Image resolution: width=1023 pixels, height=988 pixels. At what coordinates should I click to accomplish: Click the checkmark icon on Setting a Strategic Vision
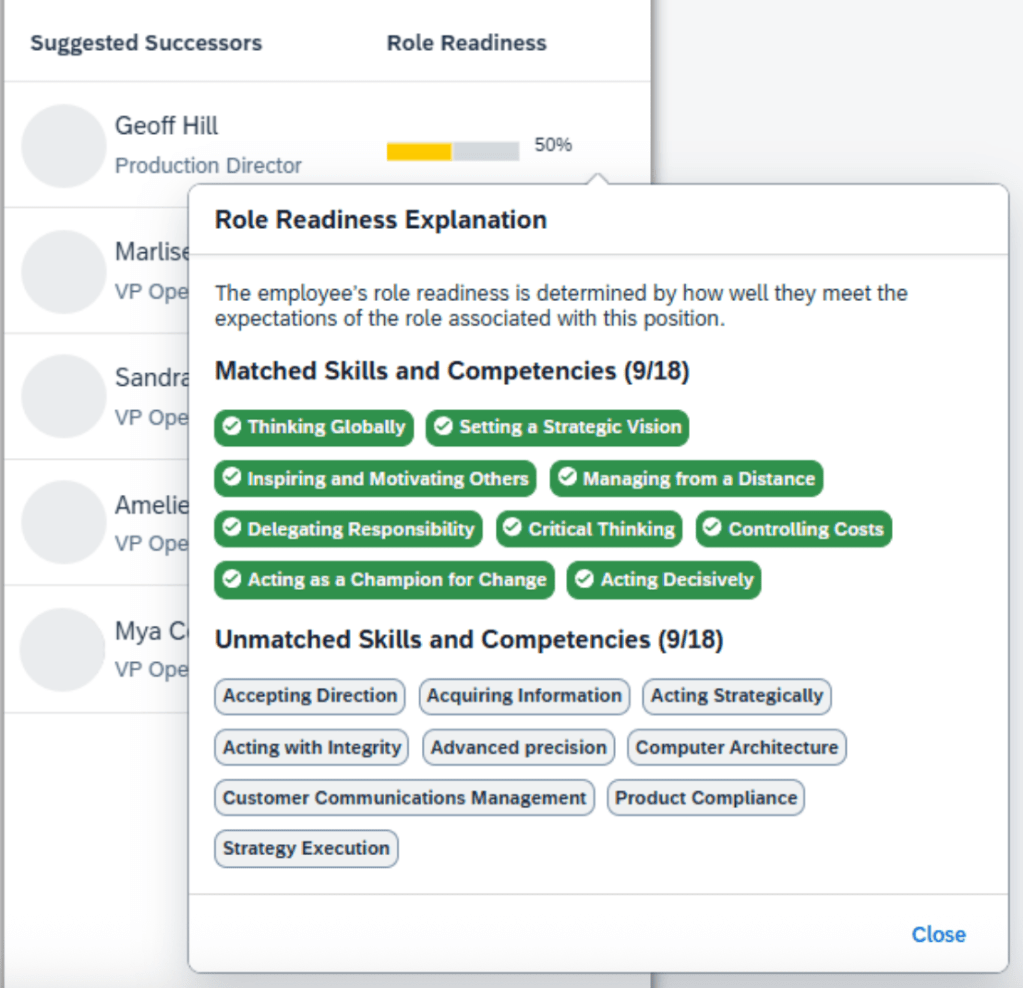click(443, 427)
